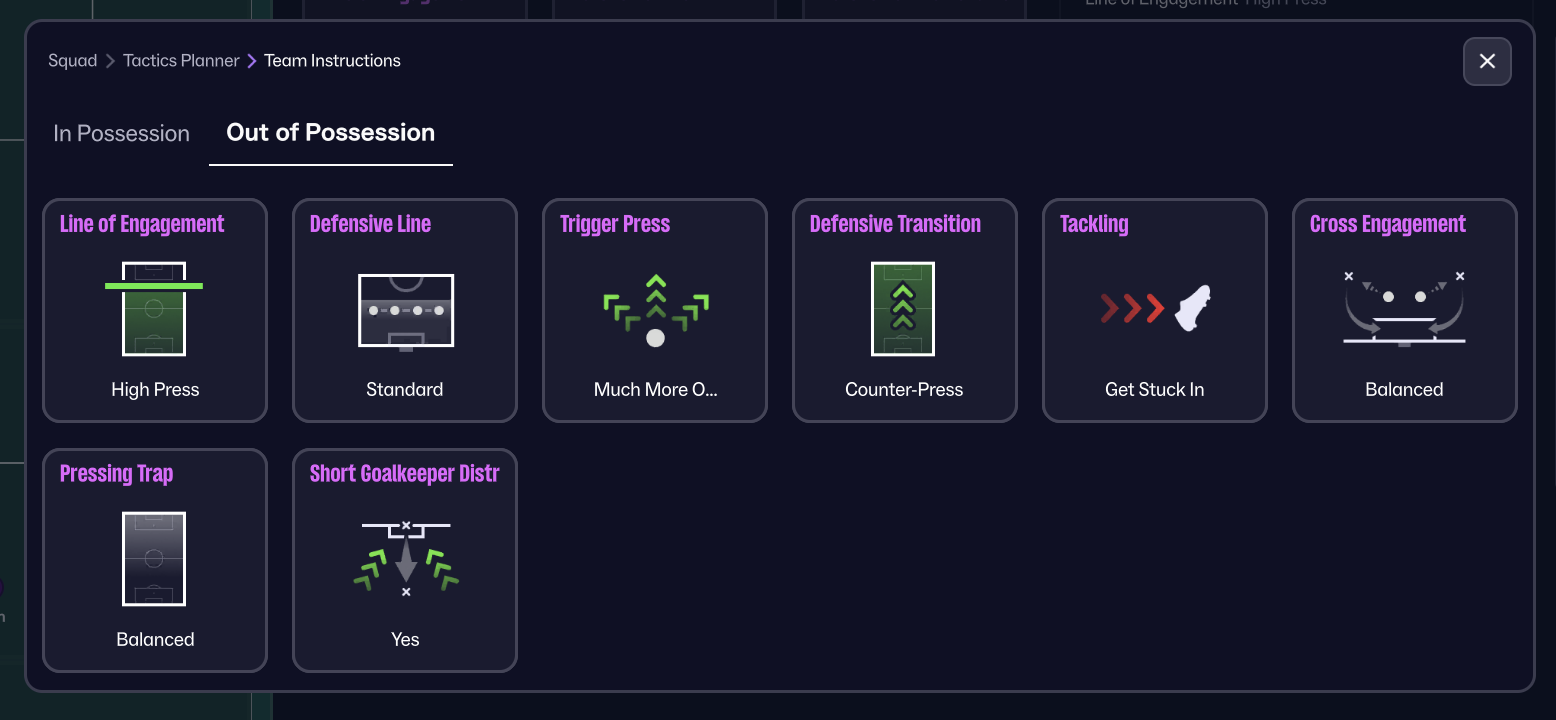
Task: Go to Squad in the breadcrumb
Action: [x=73, y=61]
